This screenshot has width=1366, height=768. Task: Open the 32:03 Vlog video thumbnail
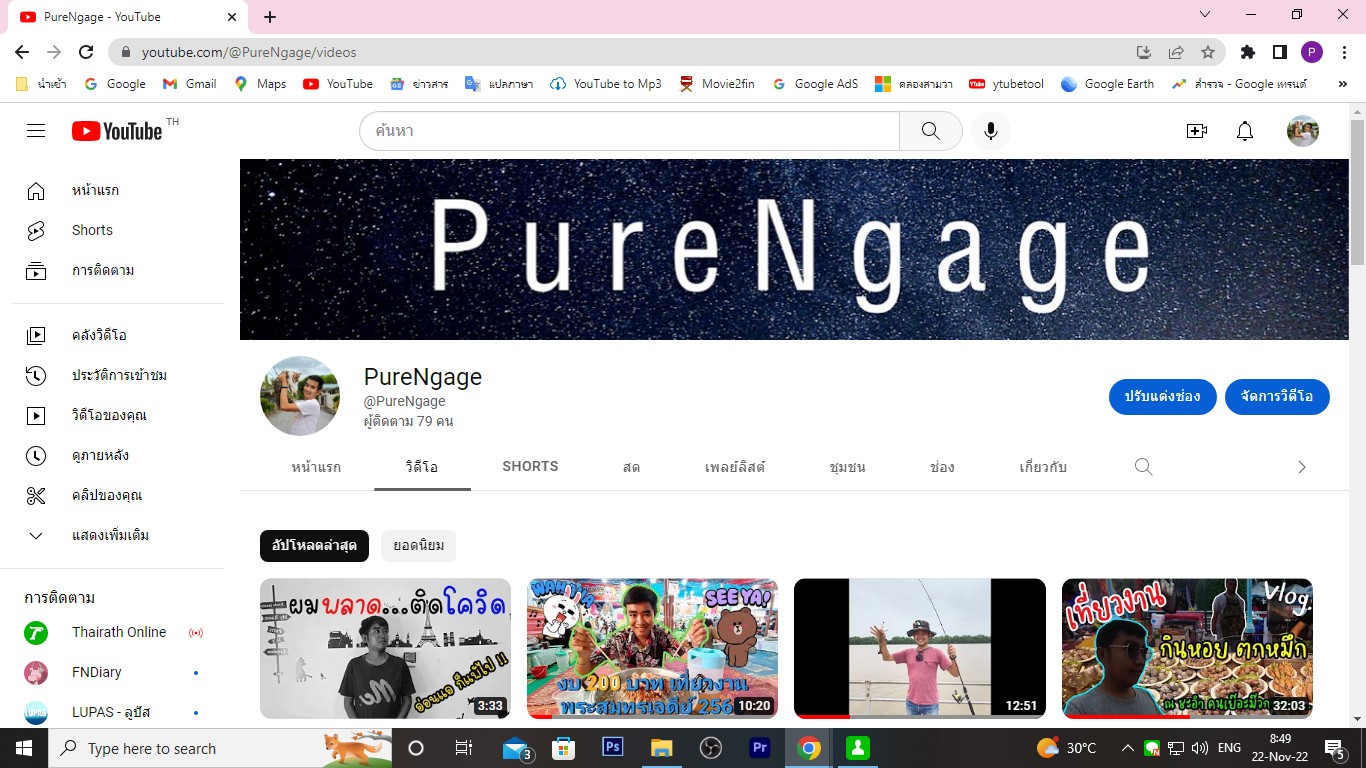tap(1187, 648)
